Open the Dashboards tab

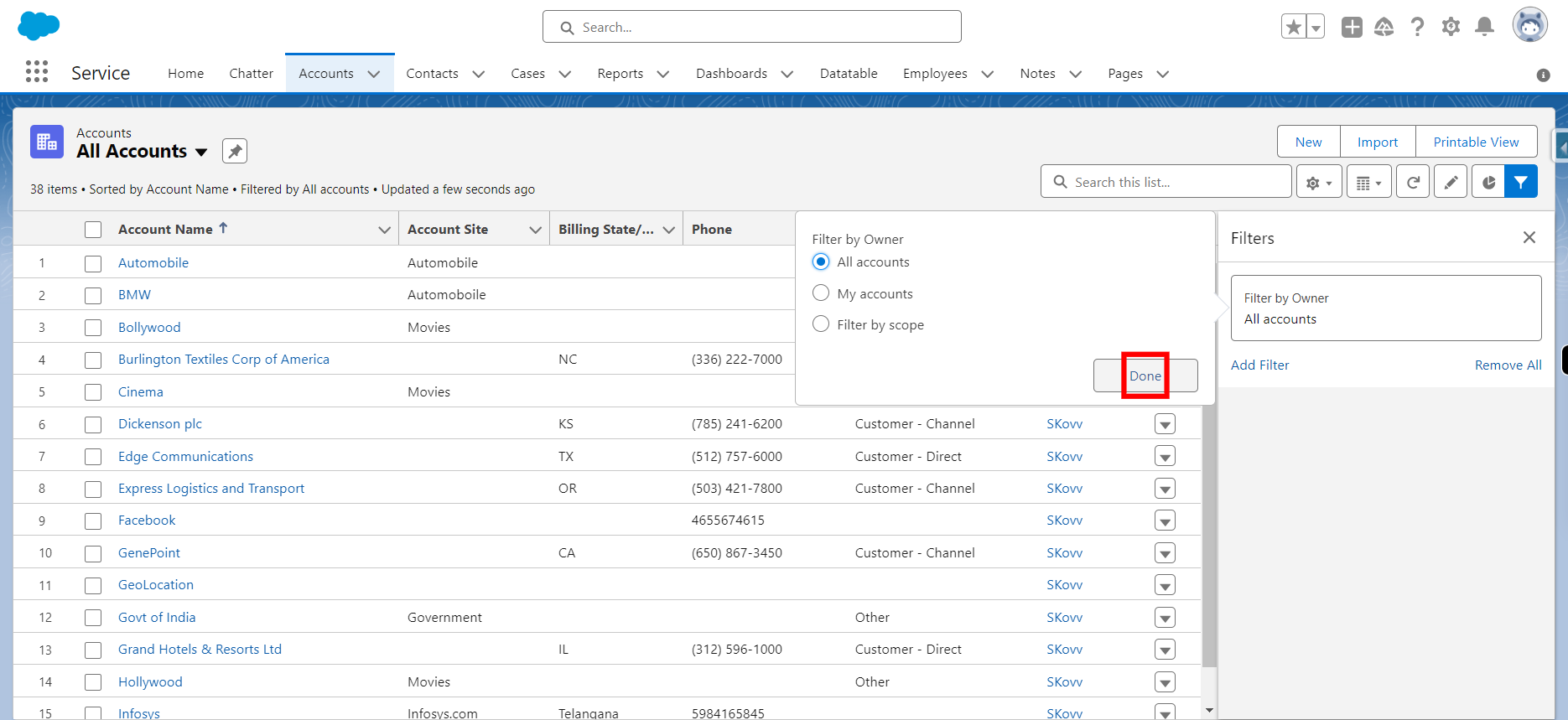pos(731,74)
